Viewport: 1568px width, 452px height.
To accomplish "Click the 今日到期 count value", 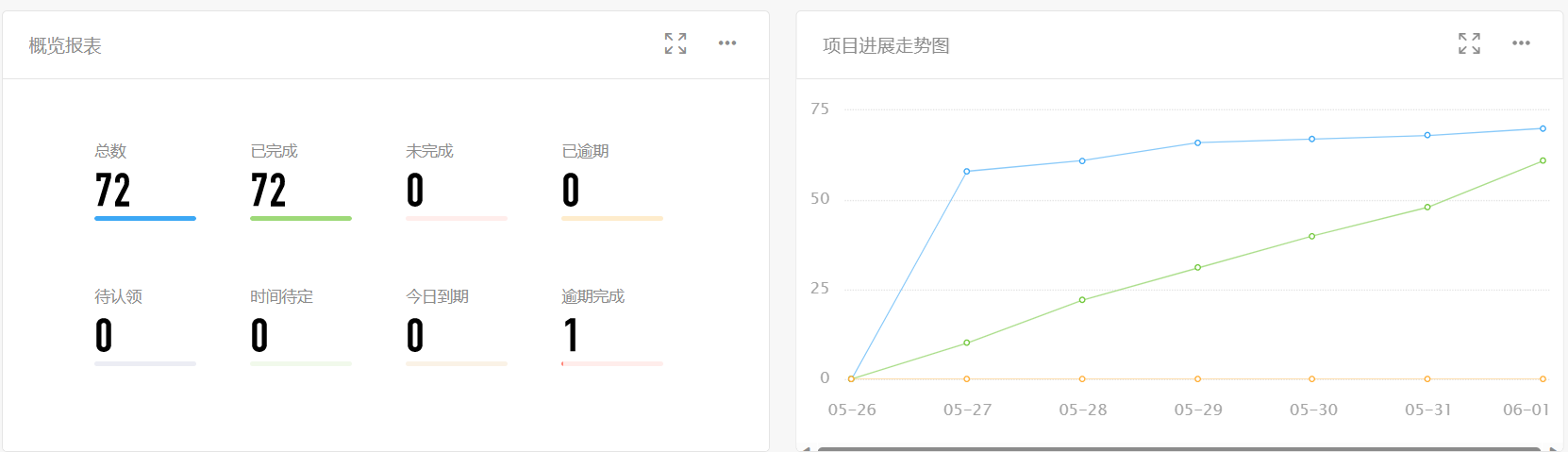I will coord(415,336).
